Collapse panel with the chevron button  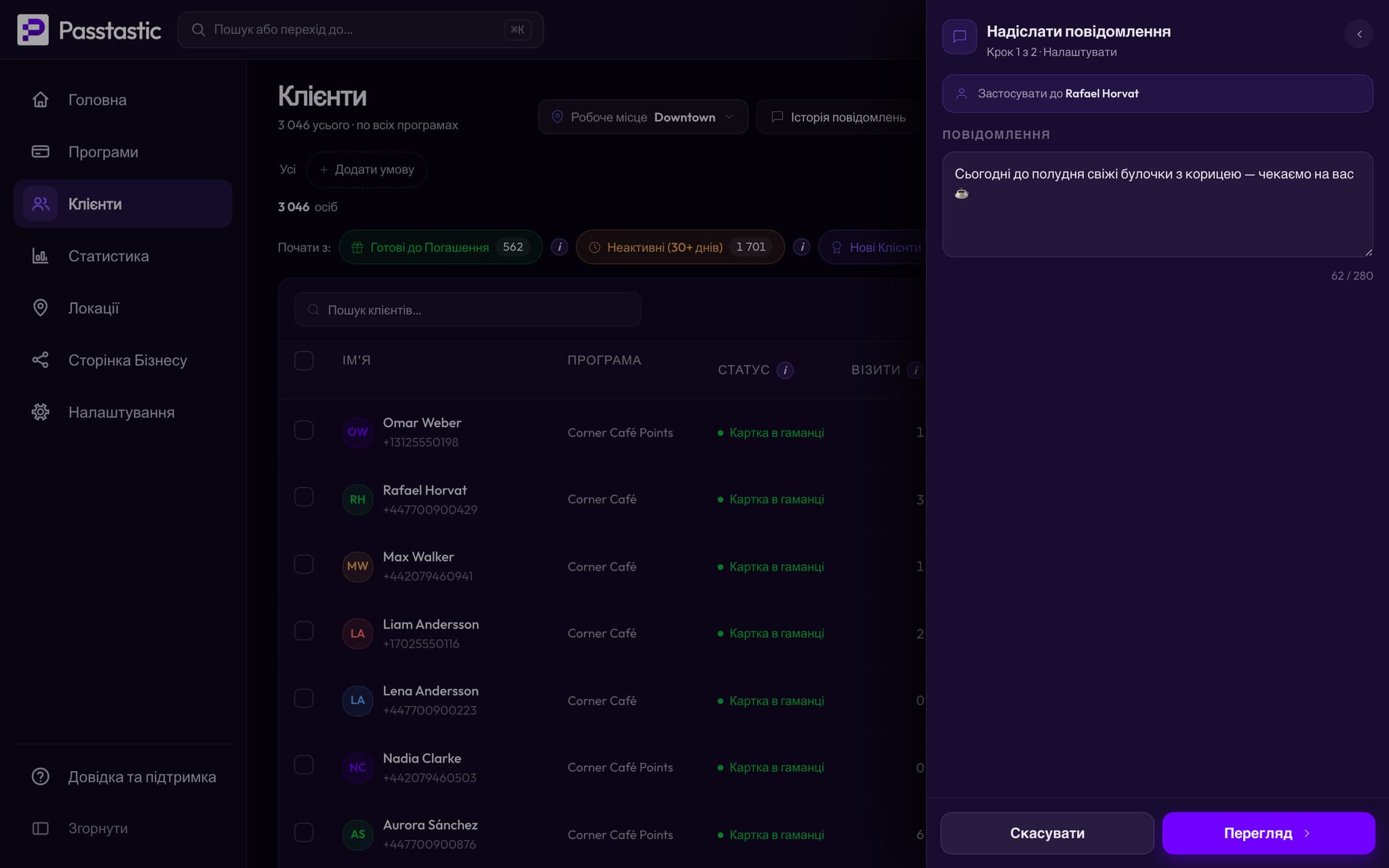pos(1359,34)
